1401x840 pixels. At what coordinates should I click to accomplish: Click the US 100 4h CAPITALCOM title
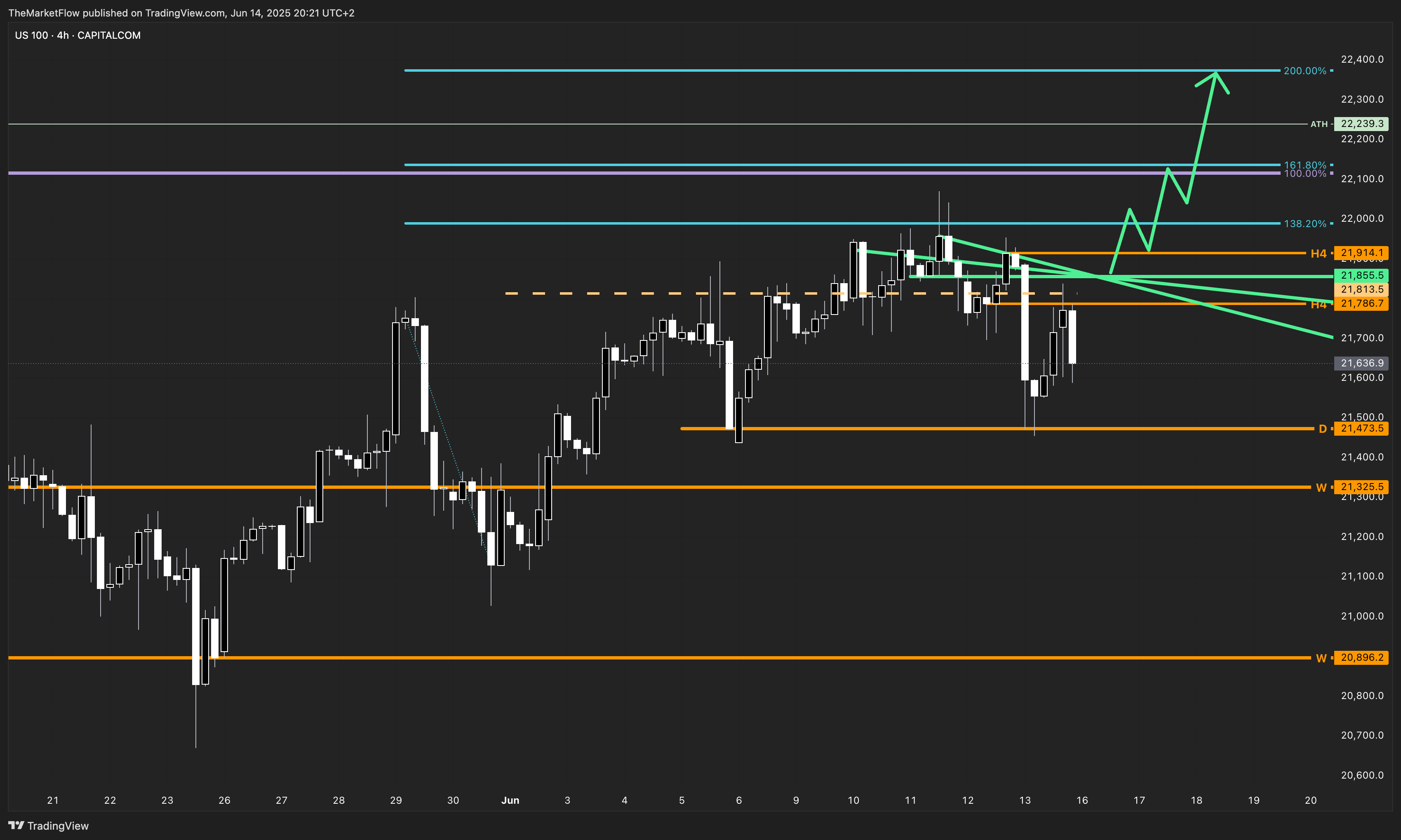78,35
